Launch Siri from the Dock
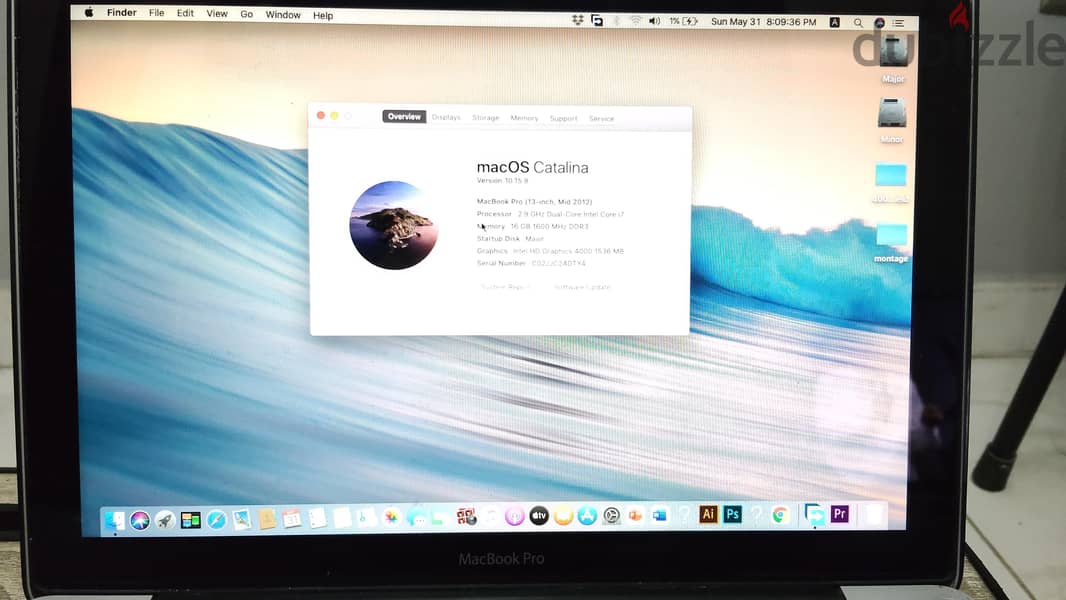The width and height of the screenshot is (1066, 600). (140, 520)
